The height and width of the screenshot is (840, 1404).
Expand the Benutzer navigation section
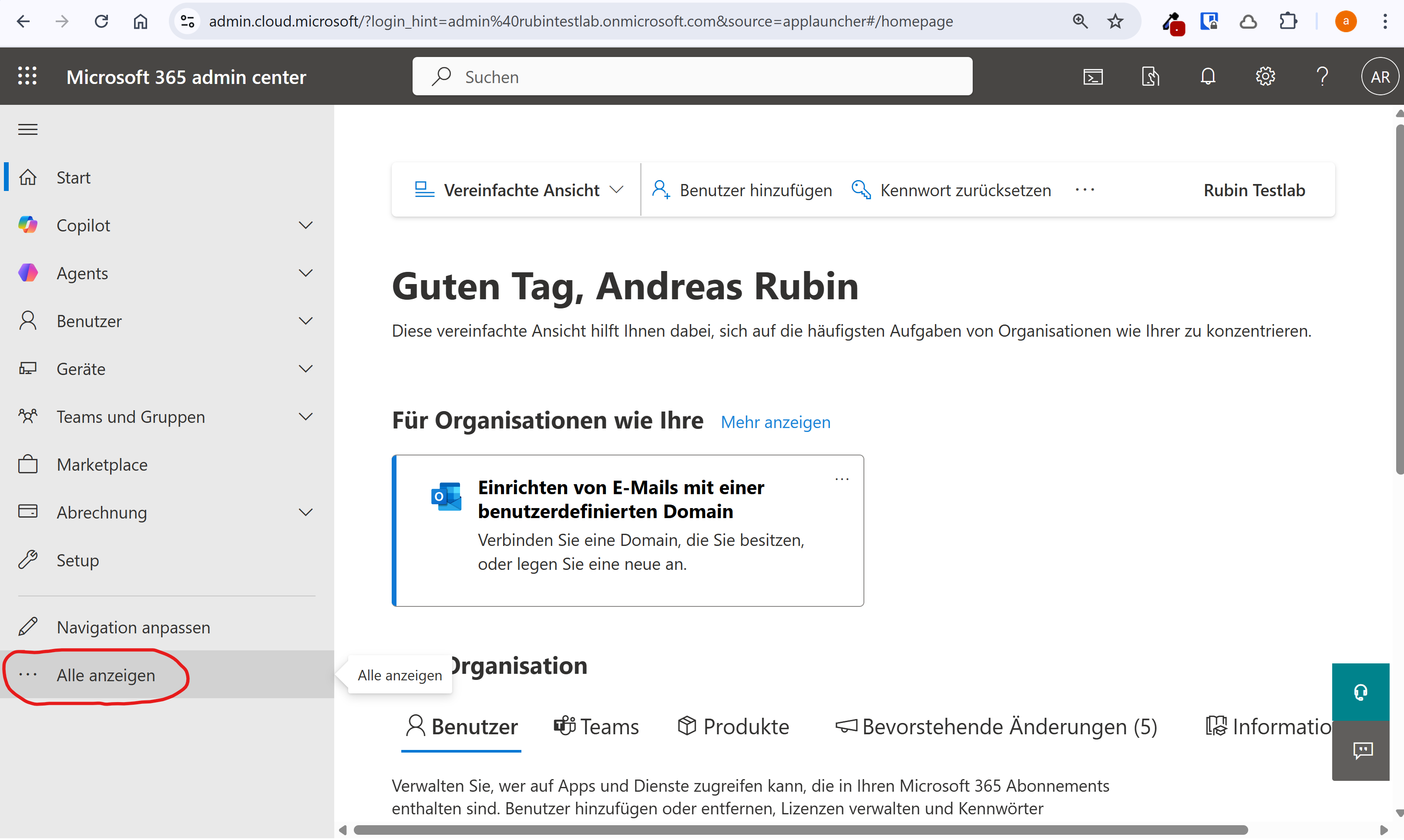pyautogui.click(x=306, y=321)
